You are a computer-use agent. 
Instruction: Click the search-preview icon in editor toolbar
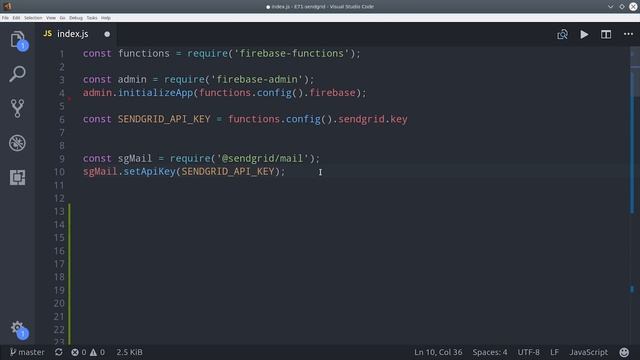point(562,34)
